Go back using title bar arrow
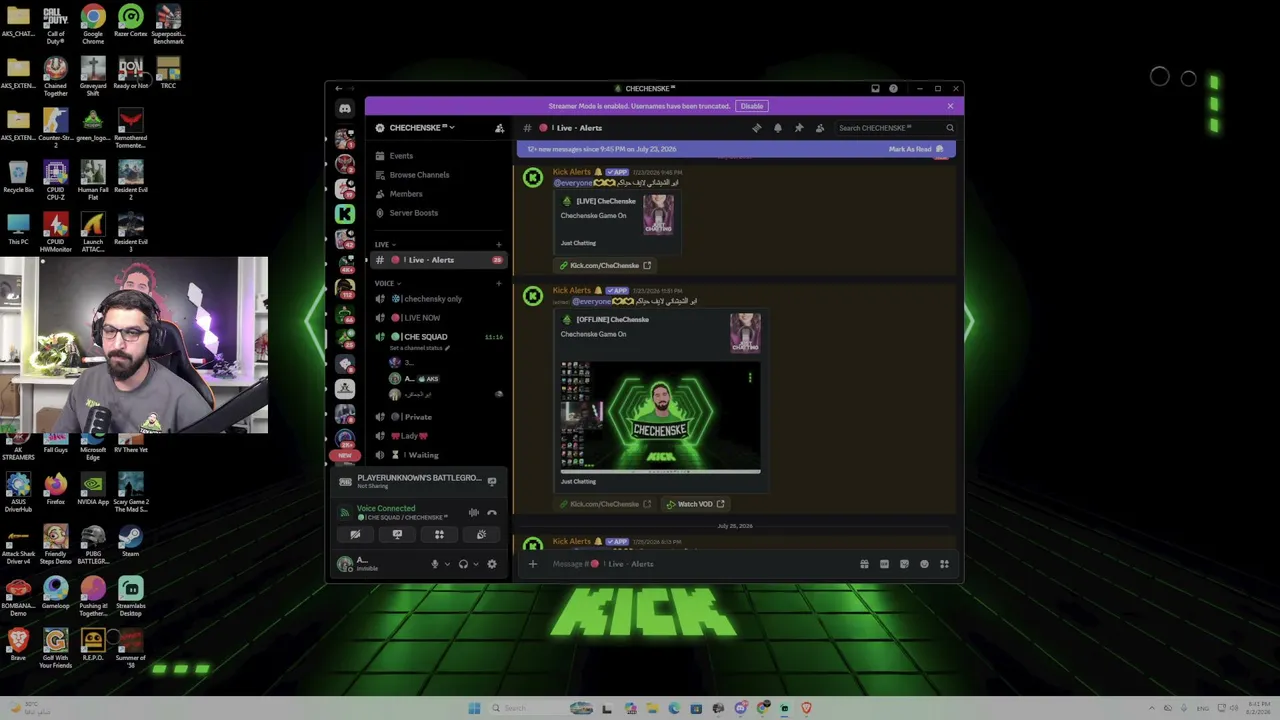 click(339, 89)
